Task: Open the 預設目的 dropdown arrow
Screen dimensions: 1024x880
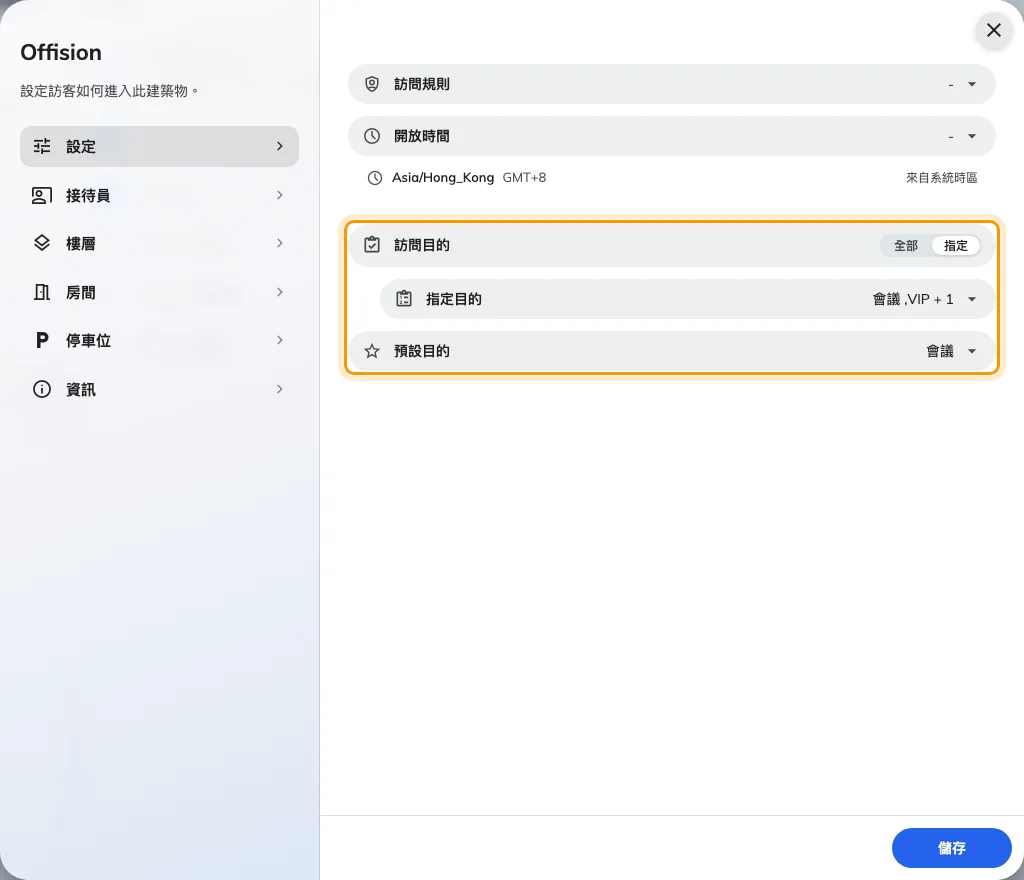Action: pos(972,351)
